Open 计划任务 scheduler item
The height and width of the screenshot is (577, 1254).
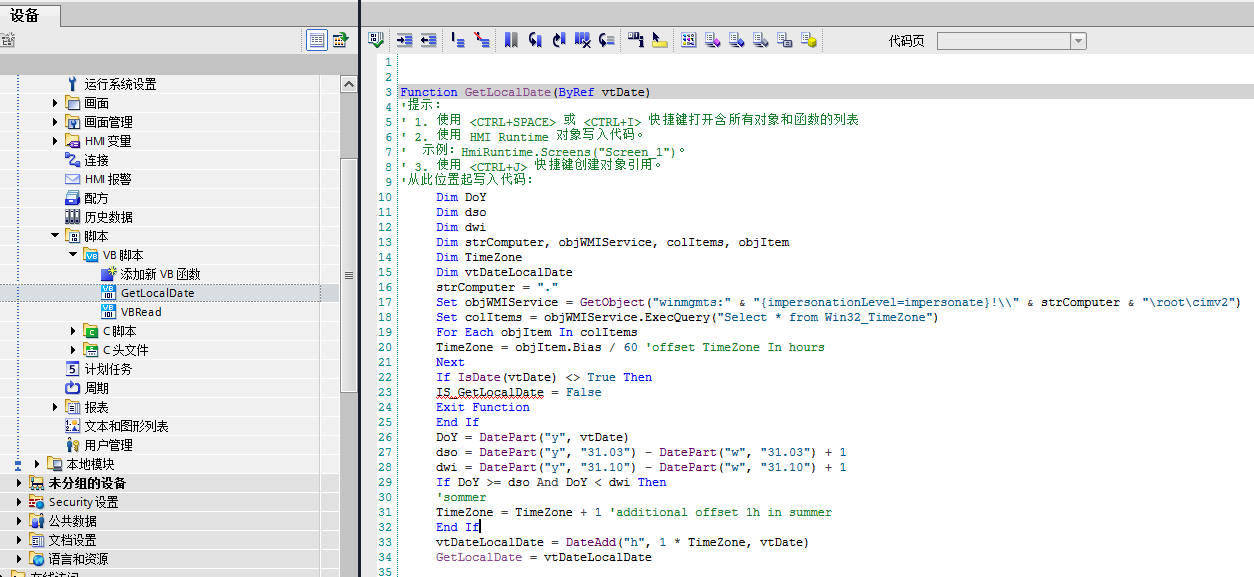pyautogui.click(x=108, y=369)
